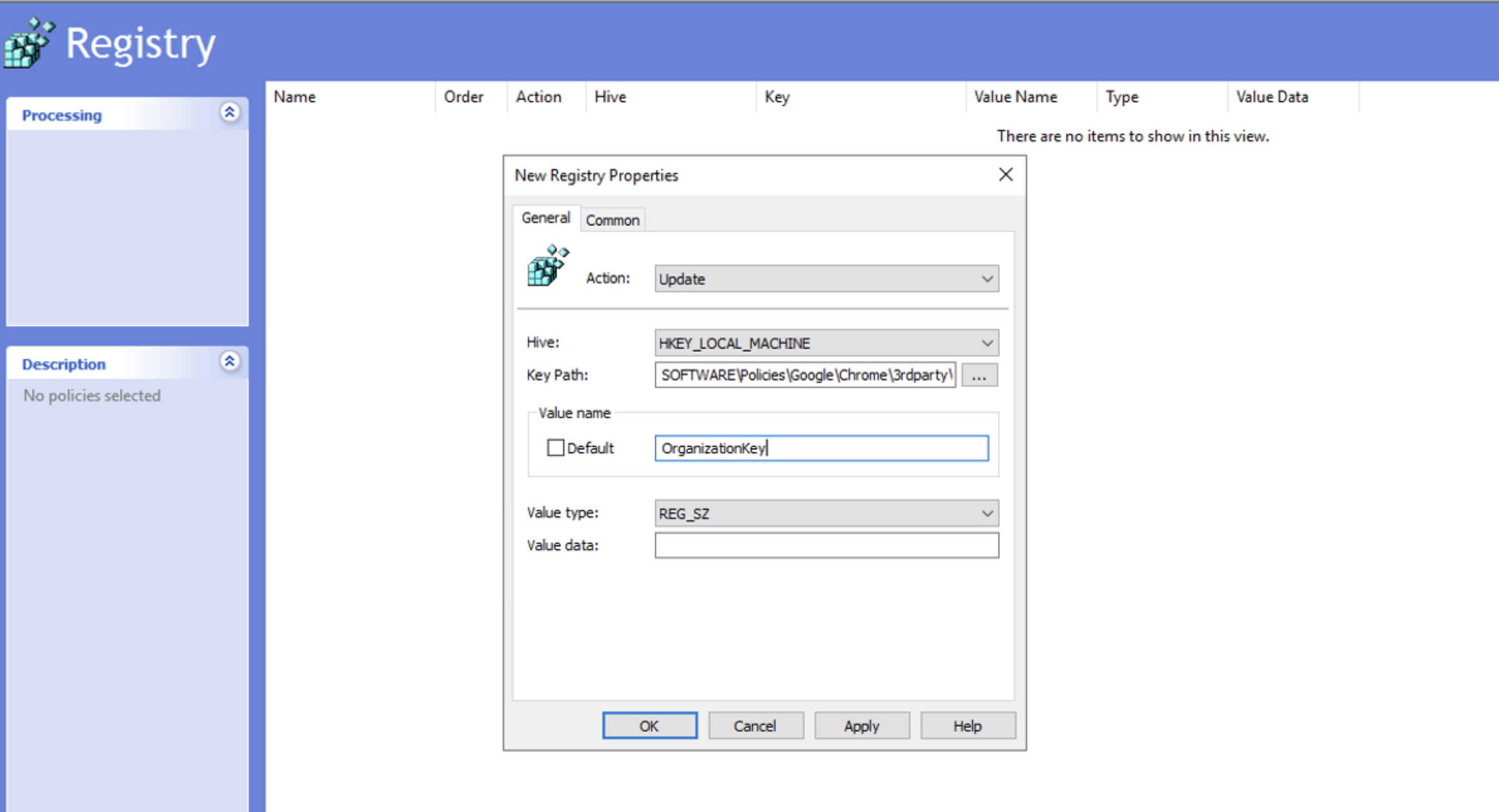The height and width of the screenshot is (812, 1499).
Task: Browse for key path with ellipsis button
Action: (979, 376)
